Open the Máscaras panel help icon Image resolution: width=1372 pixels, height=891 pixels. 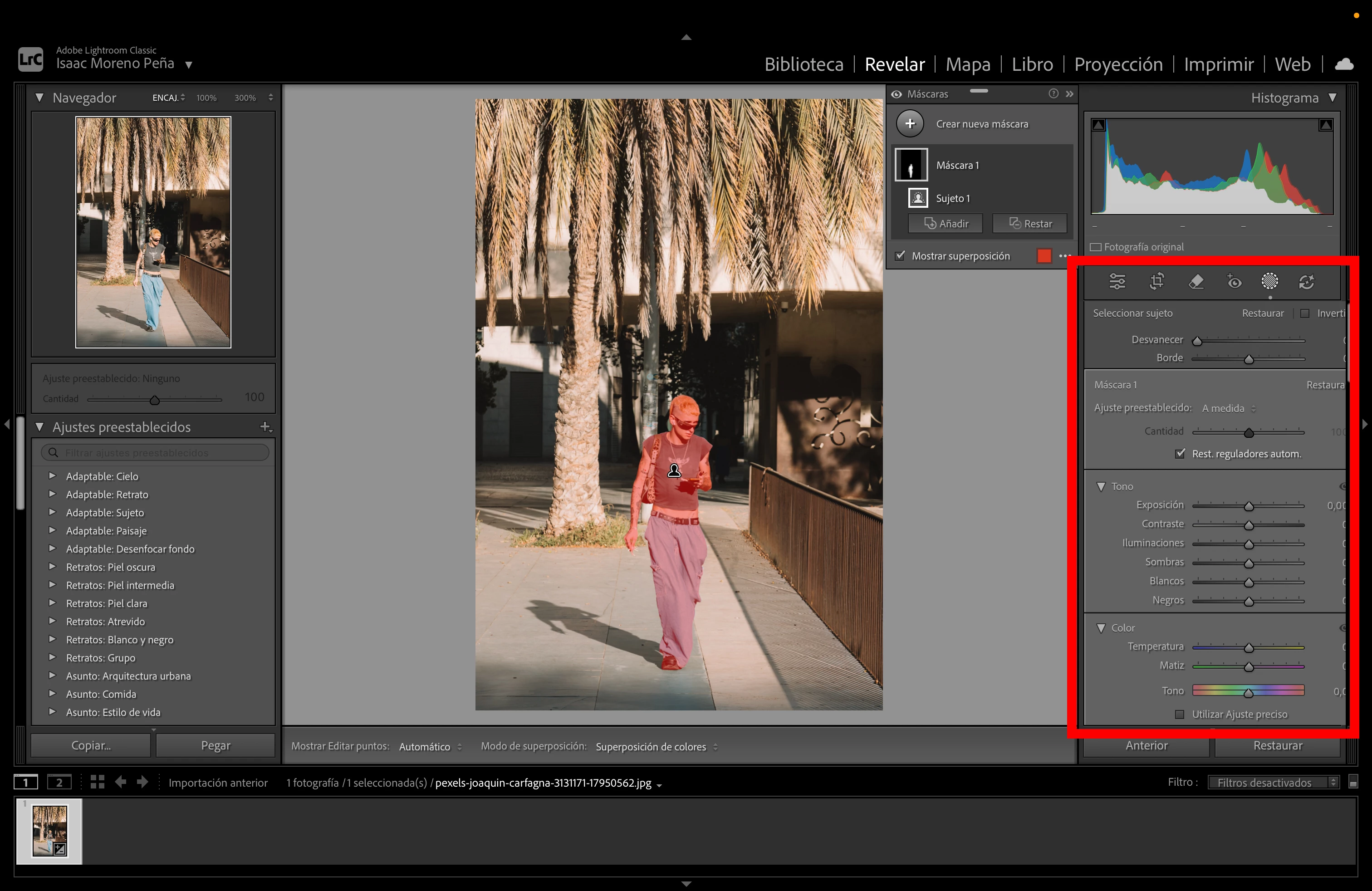click(x=1053, y=93)
